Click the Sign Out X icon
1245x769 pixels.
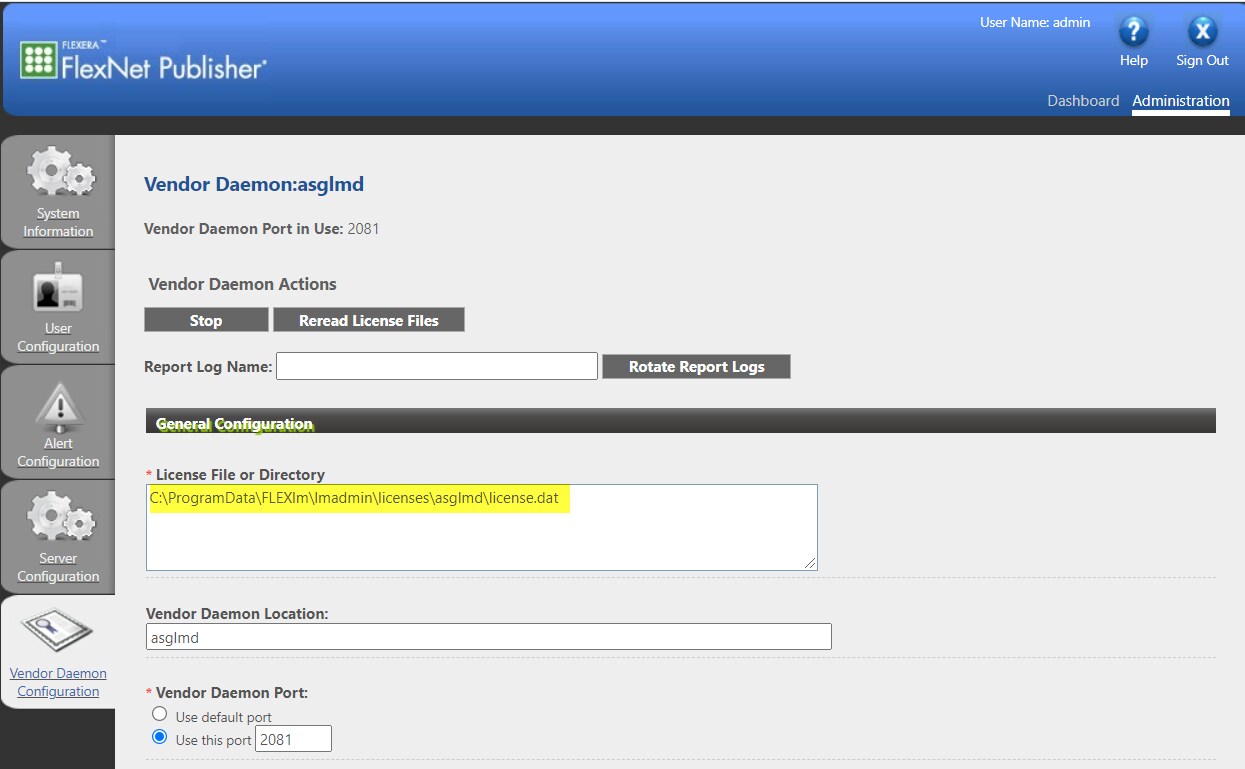pyautogui.click(x=1202, y=32)
